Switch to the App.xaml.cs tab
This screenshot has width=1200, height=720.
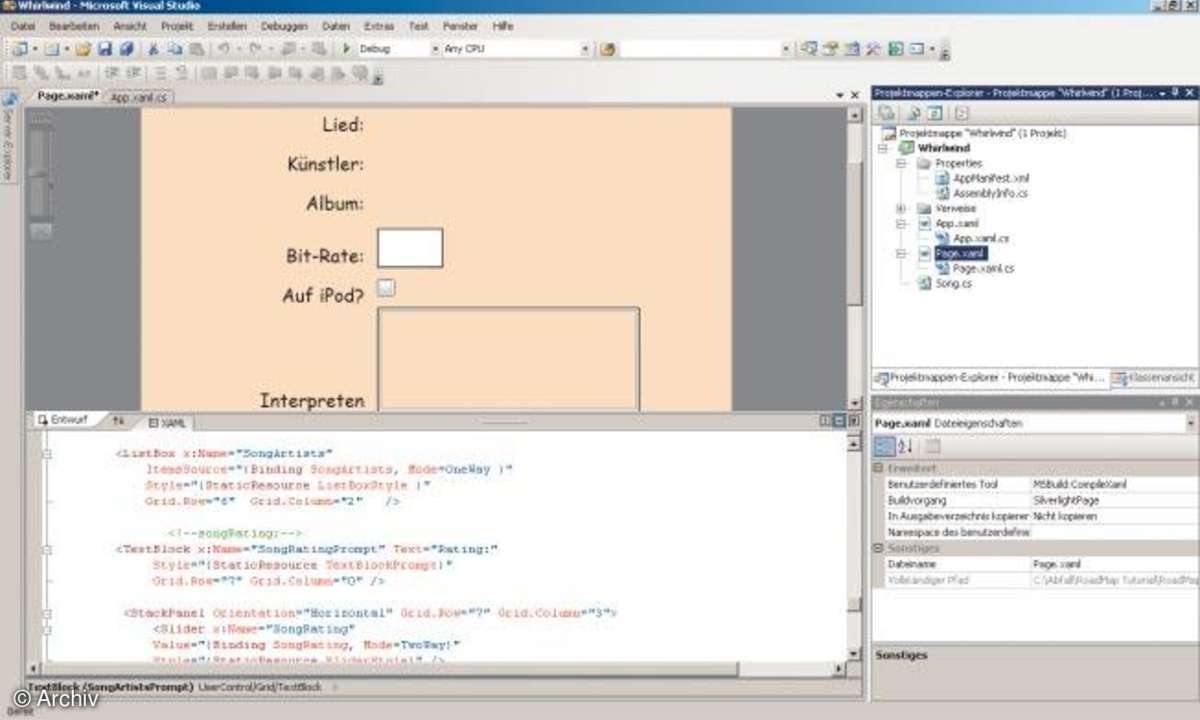tap(140, 97)
